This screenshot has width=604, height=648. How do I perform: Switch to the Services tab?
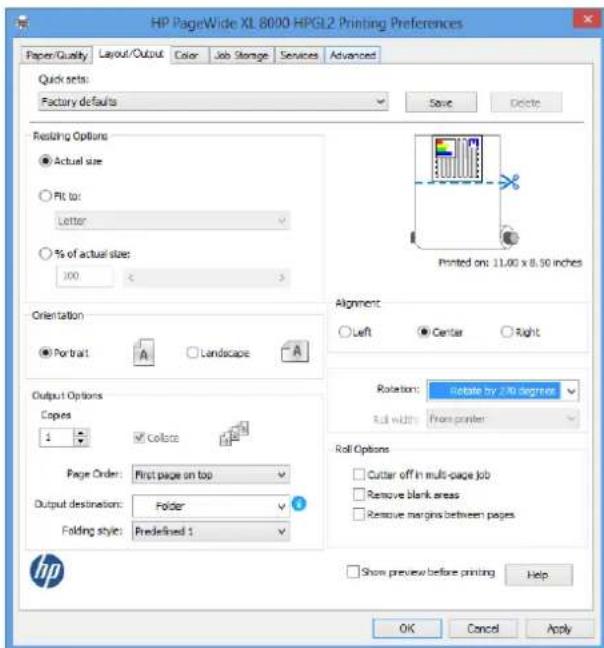299,55
